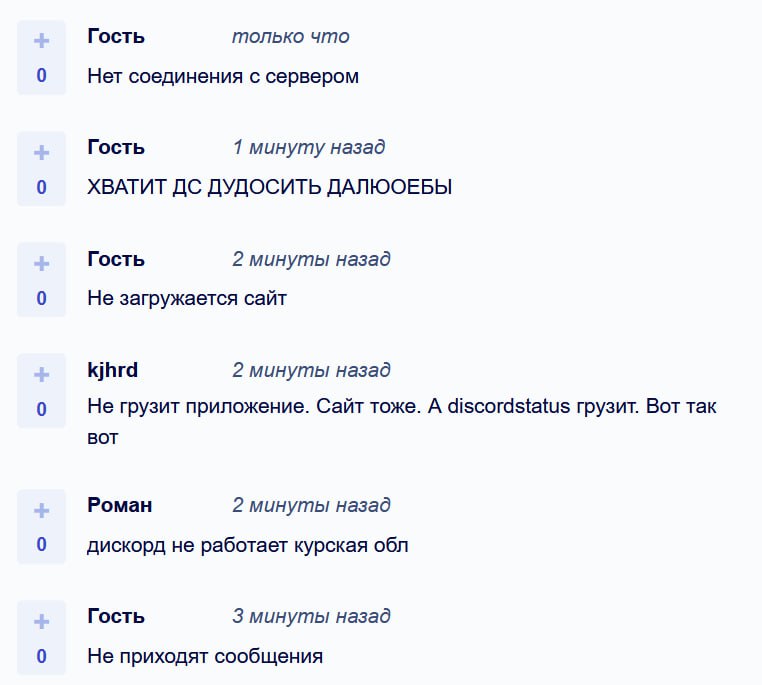Viewport: 762px width, 685px height.
Task: Click the vote count on Роман's comment
Action: [x=41, y=545]
